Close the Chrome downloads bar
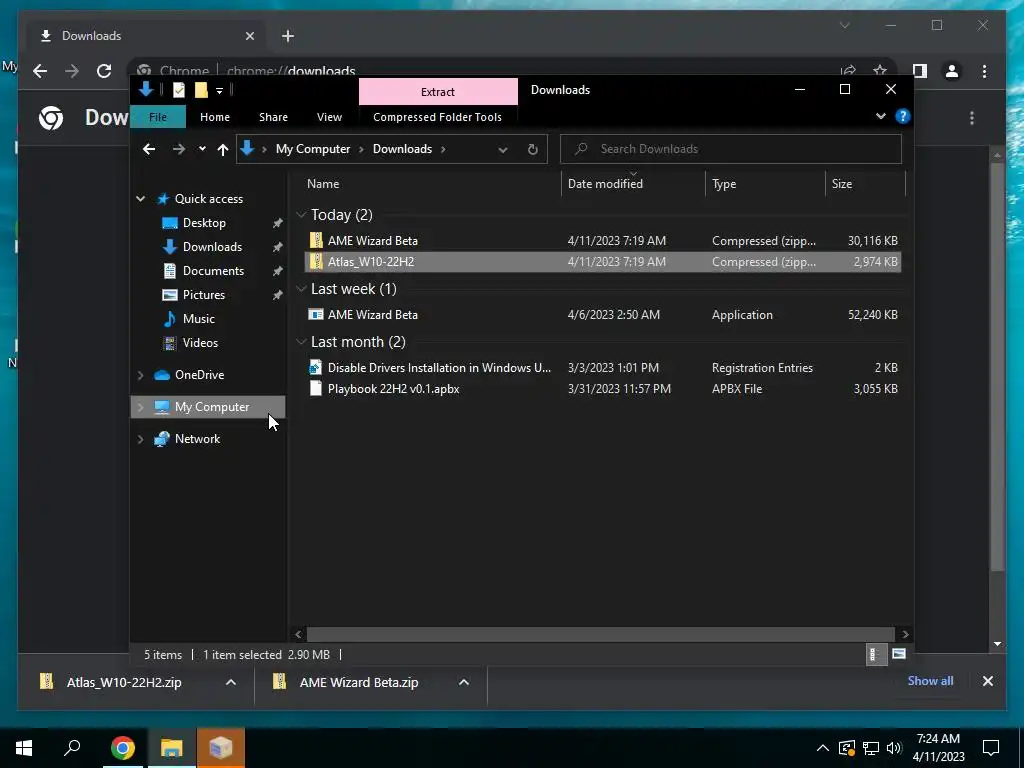Viewport: 1024px width, 768px height. (x=987, y=681)
